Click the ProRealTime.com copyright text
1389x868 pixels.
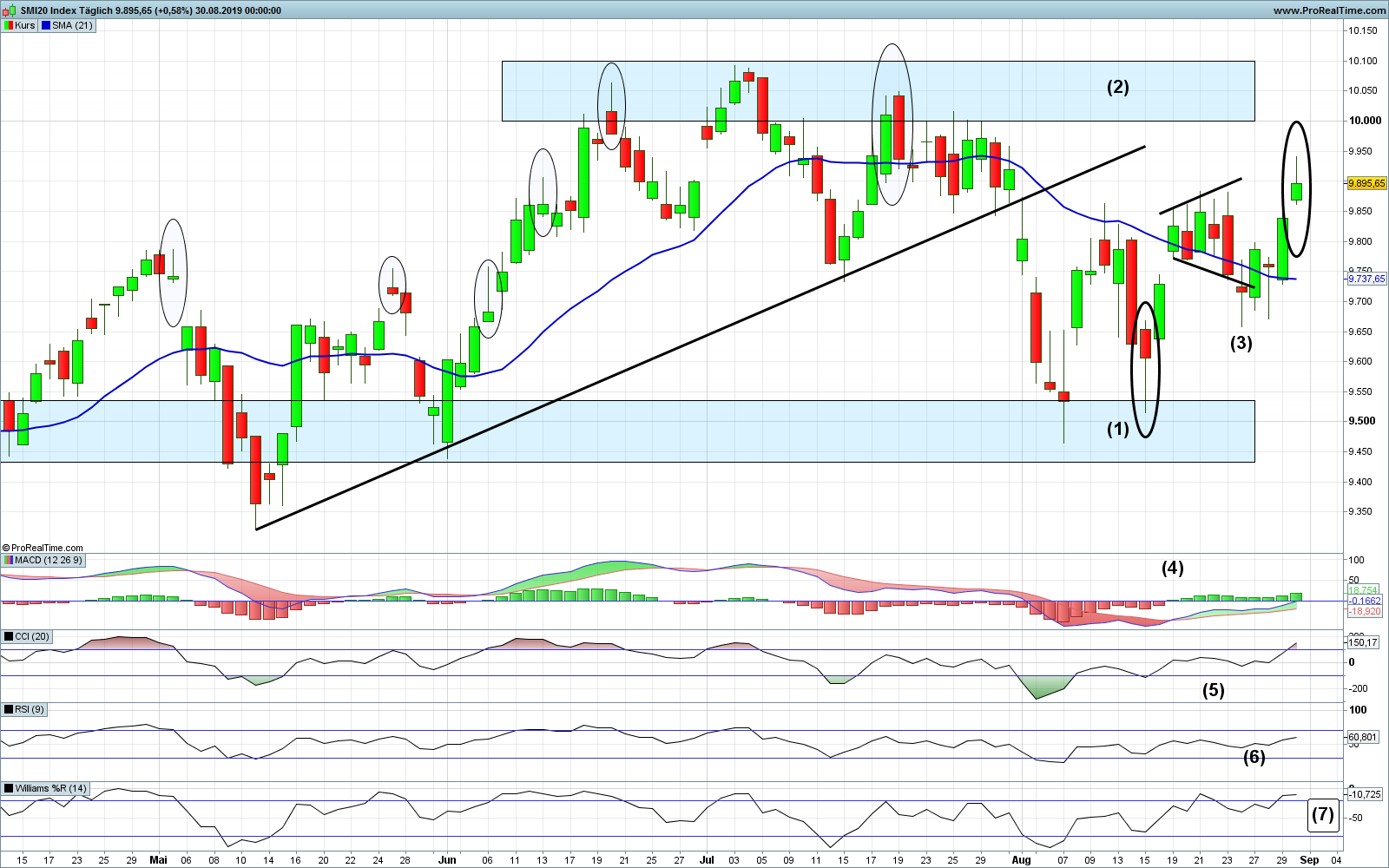tap(43, 548)
